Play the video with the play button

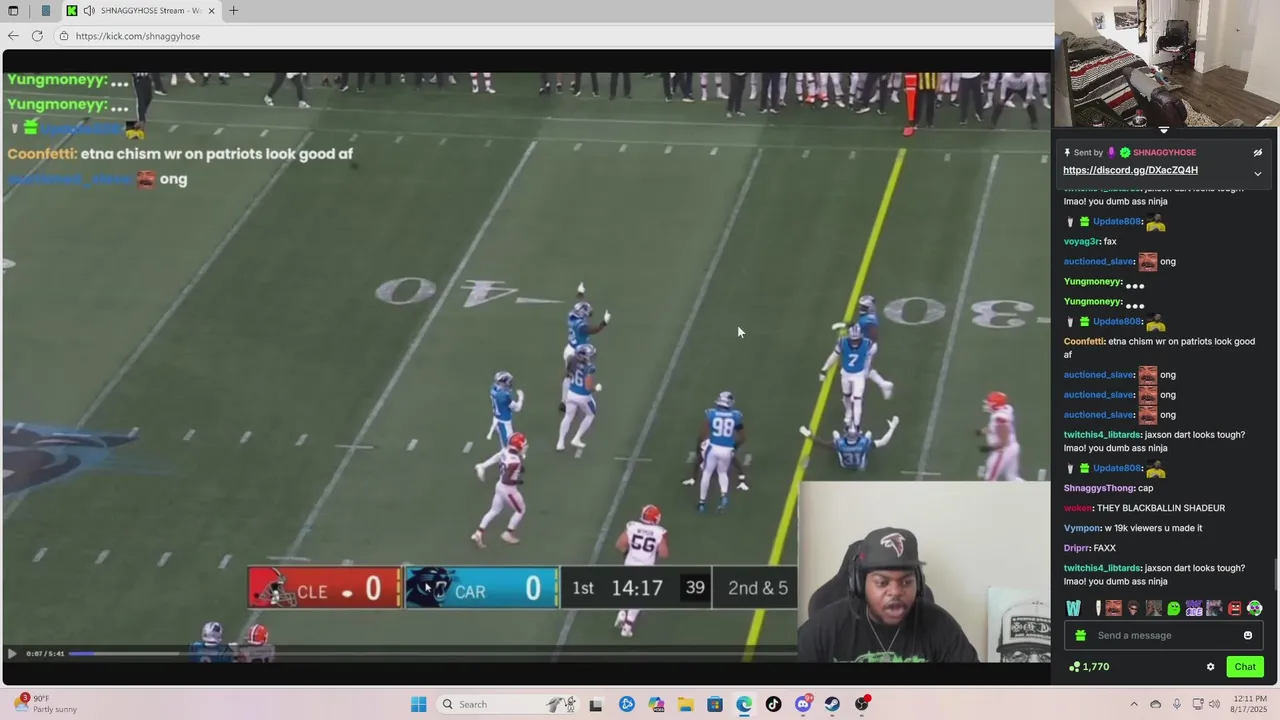pyautogui.click(x=12, y=654)
